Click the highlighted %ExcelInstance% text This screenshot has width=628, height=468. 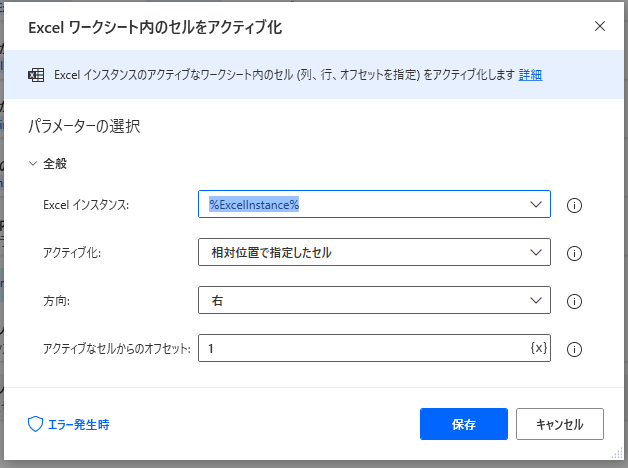(254, 205)
